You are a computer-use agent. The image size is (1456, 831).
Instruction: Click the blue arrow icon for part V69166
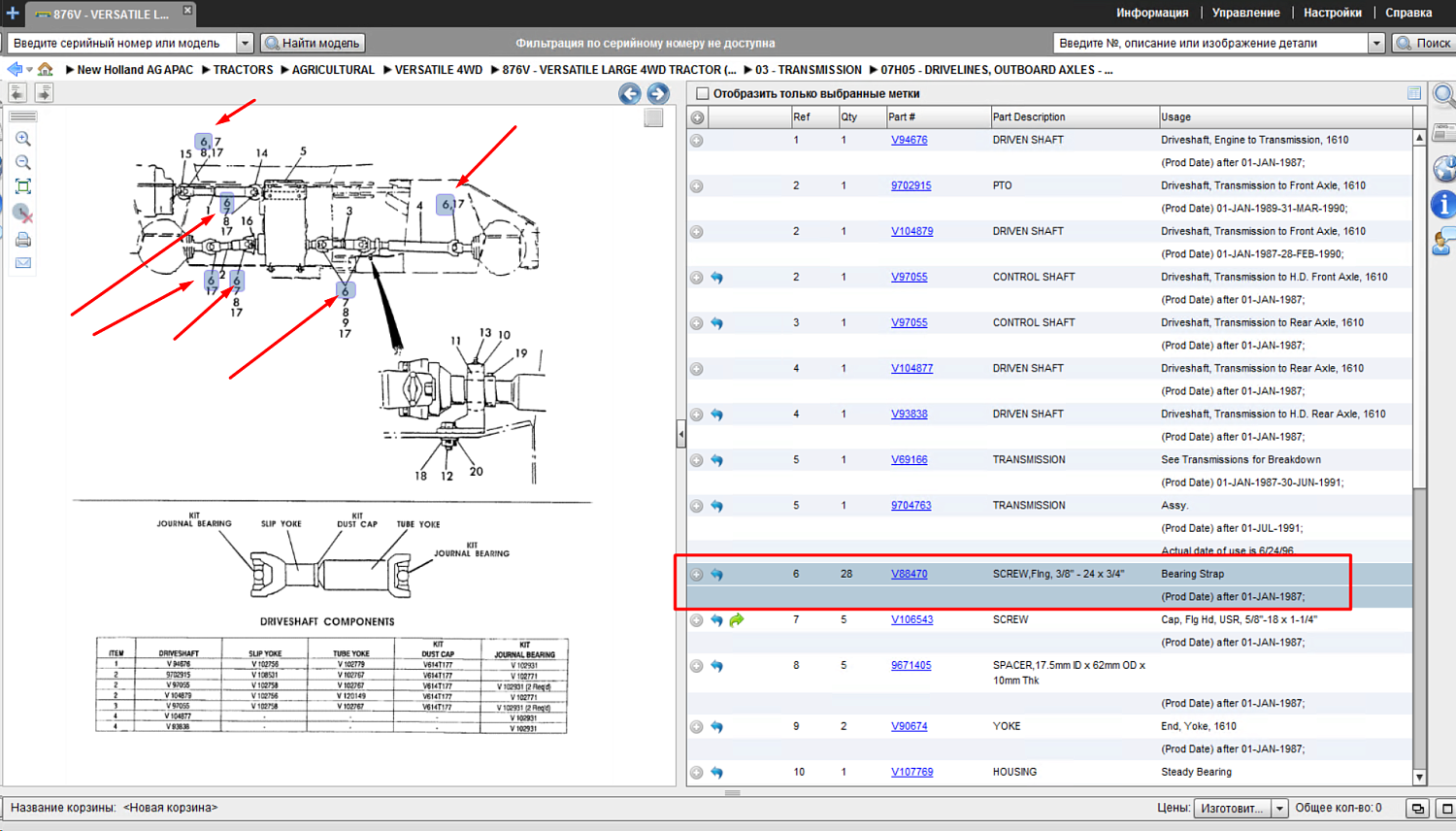click(717, 460)
